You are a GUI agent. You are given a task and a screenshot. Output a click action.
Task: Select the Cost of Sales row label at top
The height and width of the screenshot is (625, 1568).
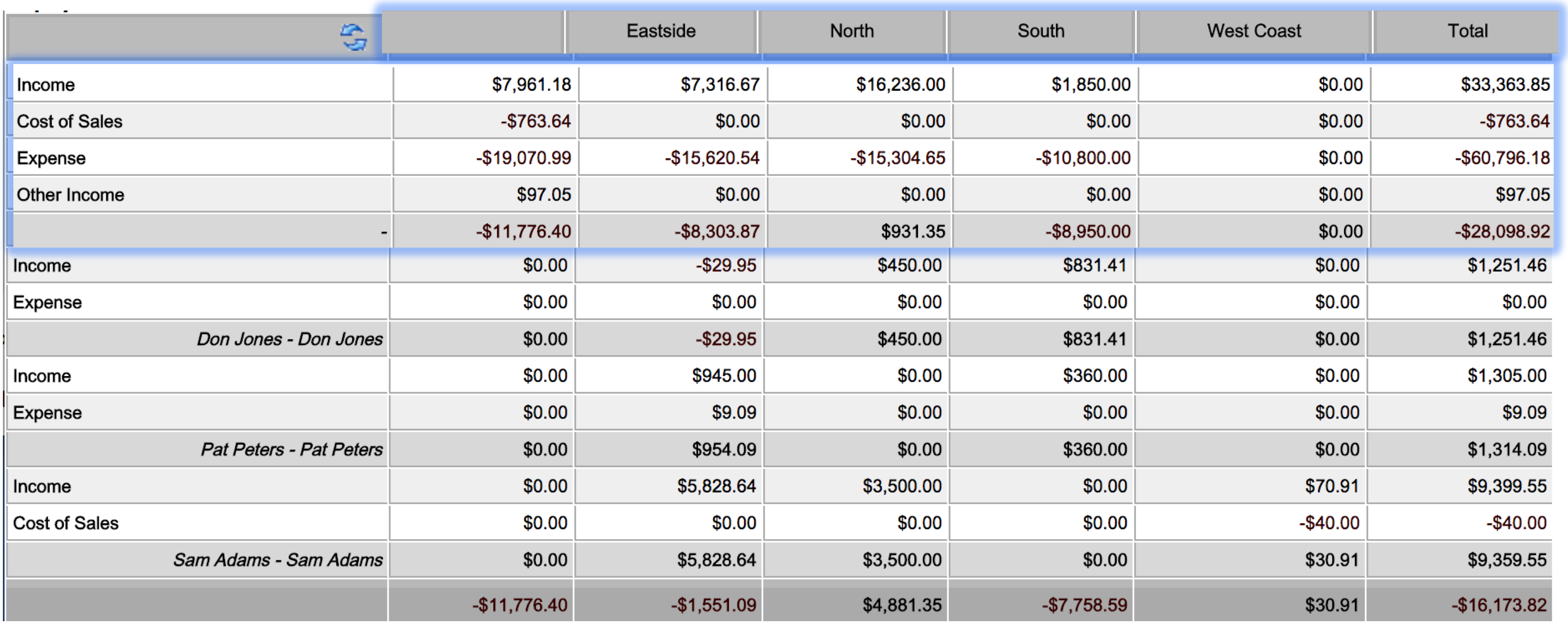69,121
